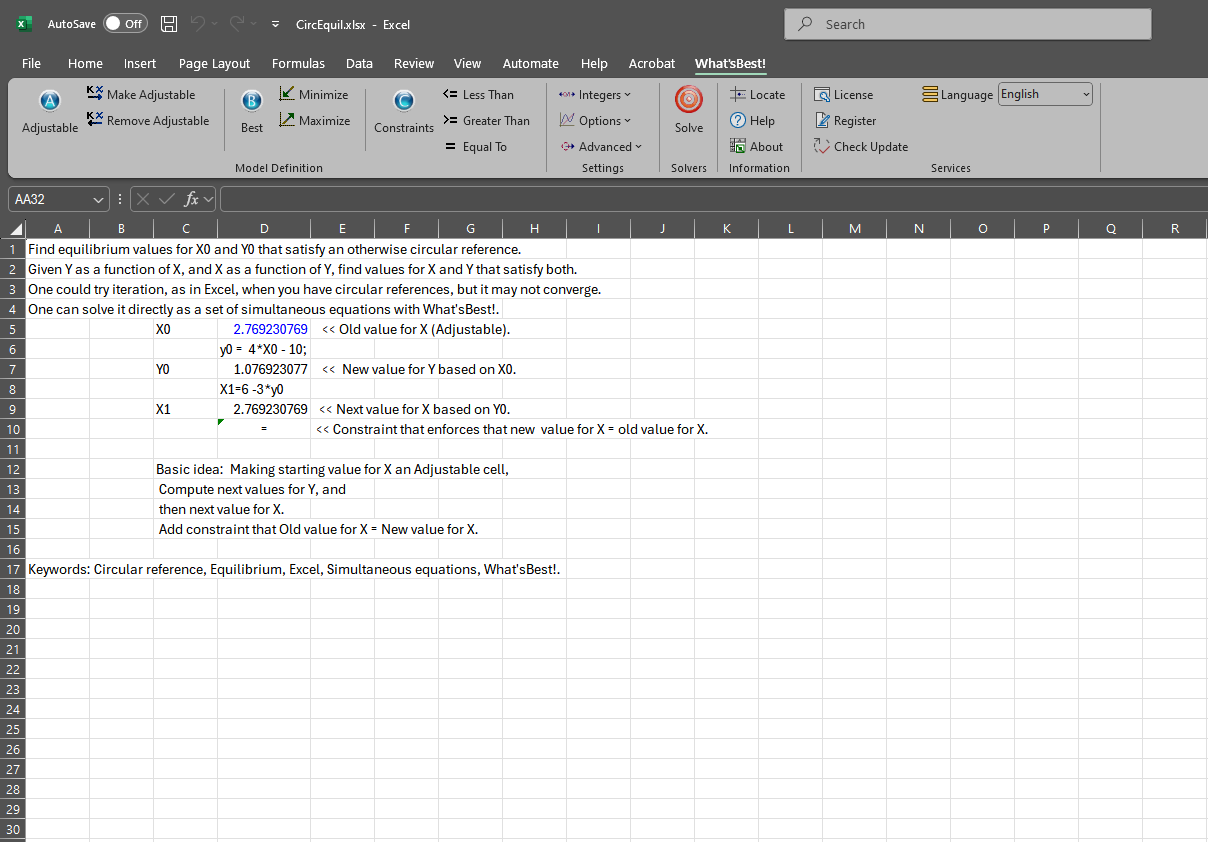1208x842 pixels.
Task: Open the Page Layout tab
Action: (214, 63)
